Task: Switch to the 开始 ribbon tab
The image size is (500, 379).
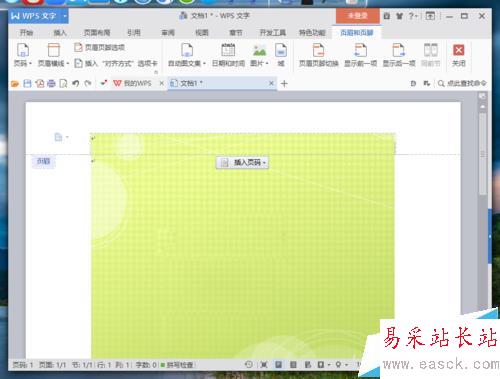Action: (26, 33)
